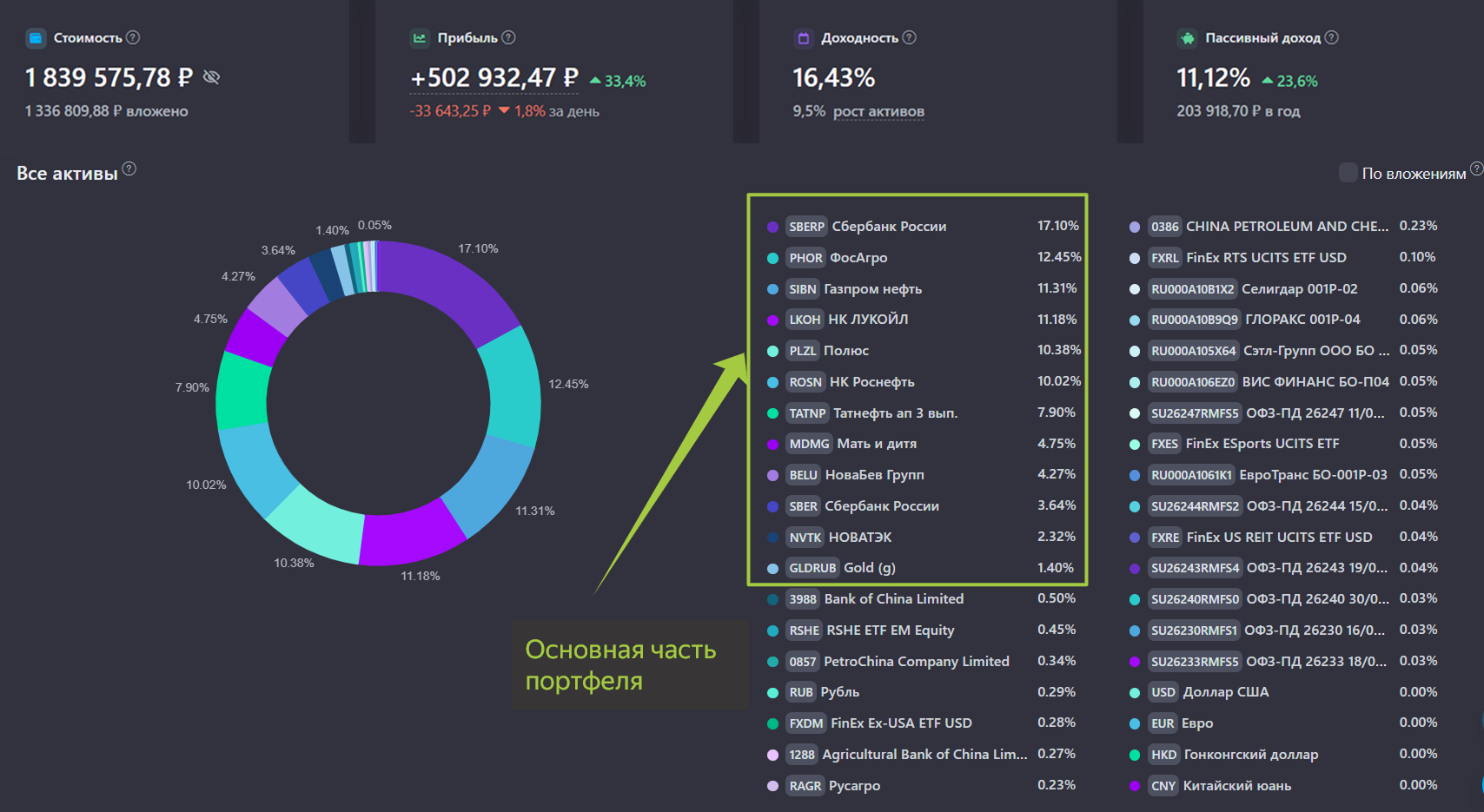Select FinEx RTS UCITS ETF USD asset name

click(1267, 258)
